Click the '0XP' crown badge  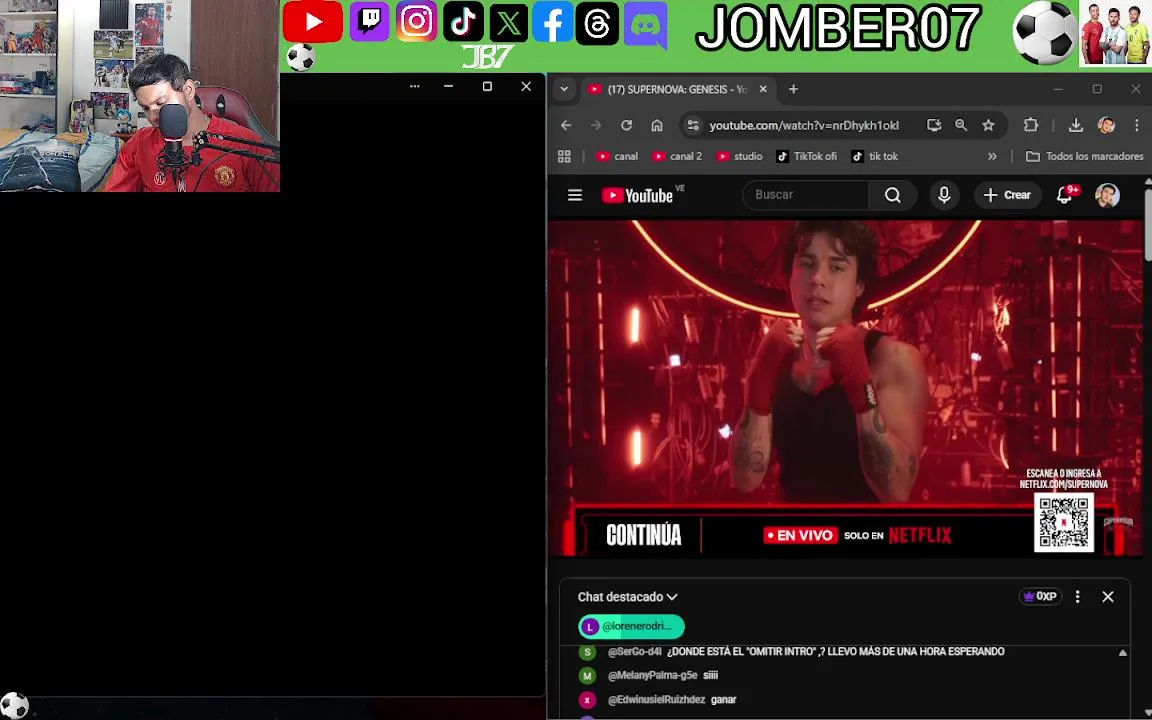point(1040,597)
